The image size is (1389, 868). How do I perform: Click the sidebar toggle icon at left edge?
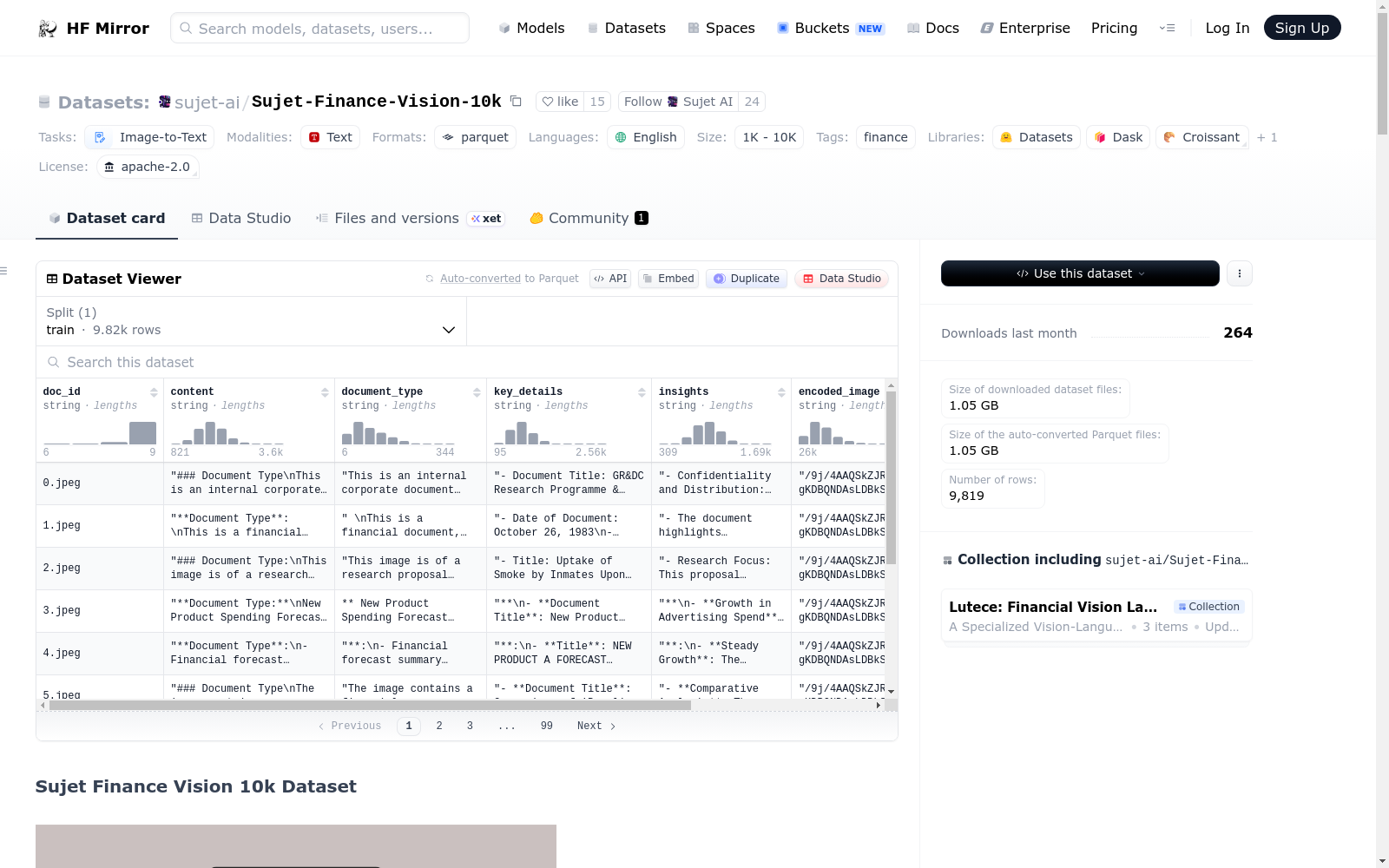point(4,272)
